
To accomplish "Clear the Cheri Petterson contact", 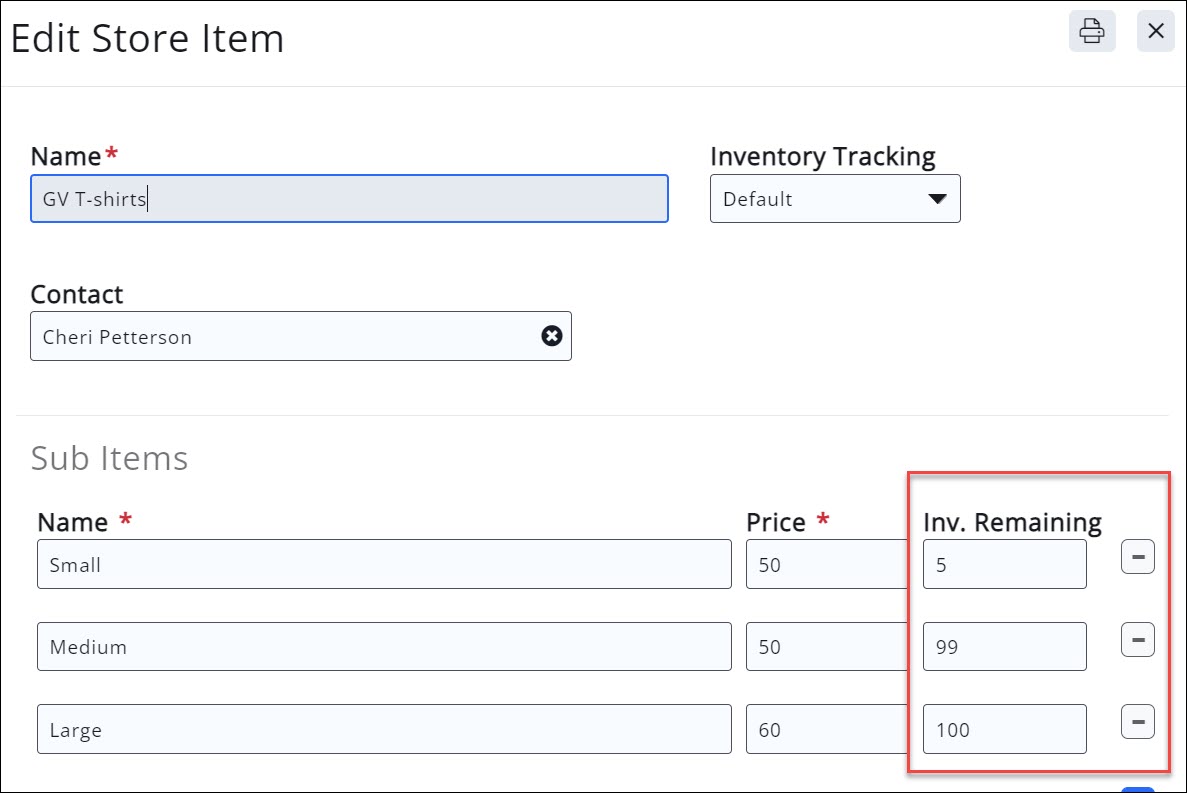I will [551, 336].
